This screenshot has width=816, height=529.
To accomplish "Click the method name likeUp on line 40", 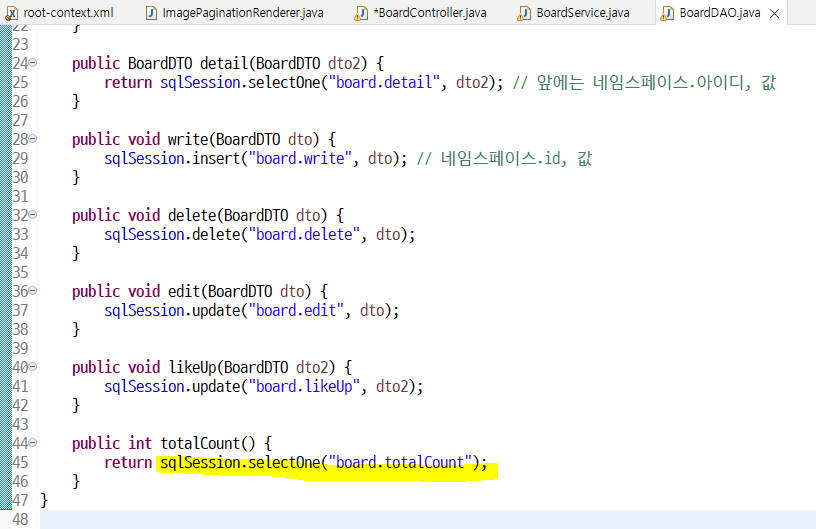I will pos(193,367).
